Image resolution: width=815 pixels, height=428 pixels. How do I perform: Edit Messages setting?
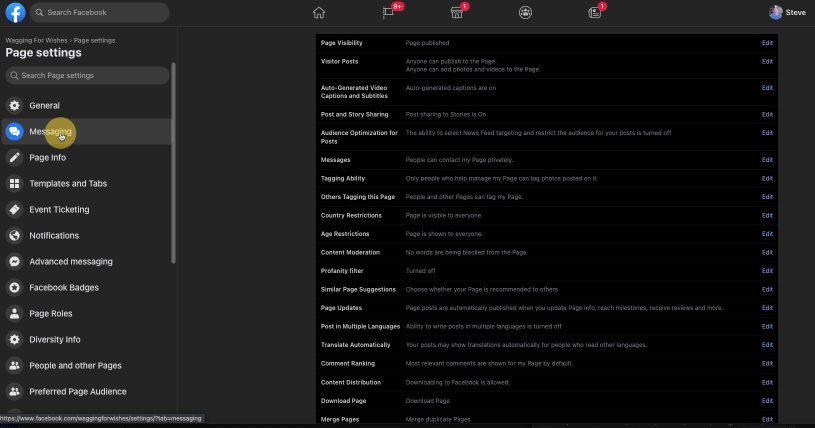(x=767, y=160)
